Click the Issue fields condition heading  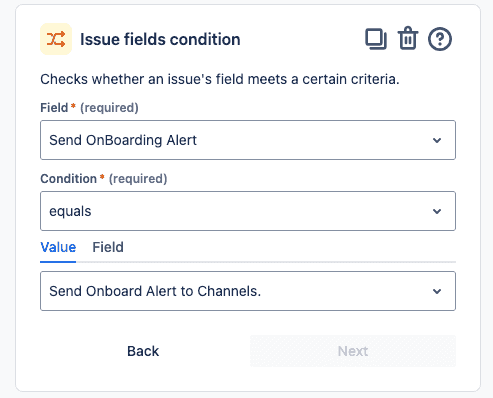(160, 39)
